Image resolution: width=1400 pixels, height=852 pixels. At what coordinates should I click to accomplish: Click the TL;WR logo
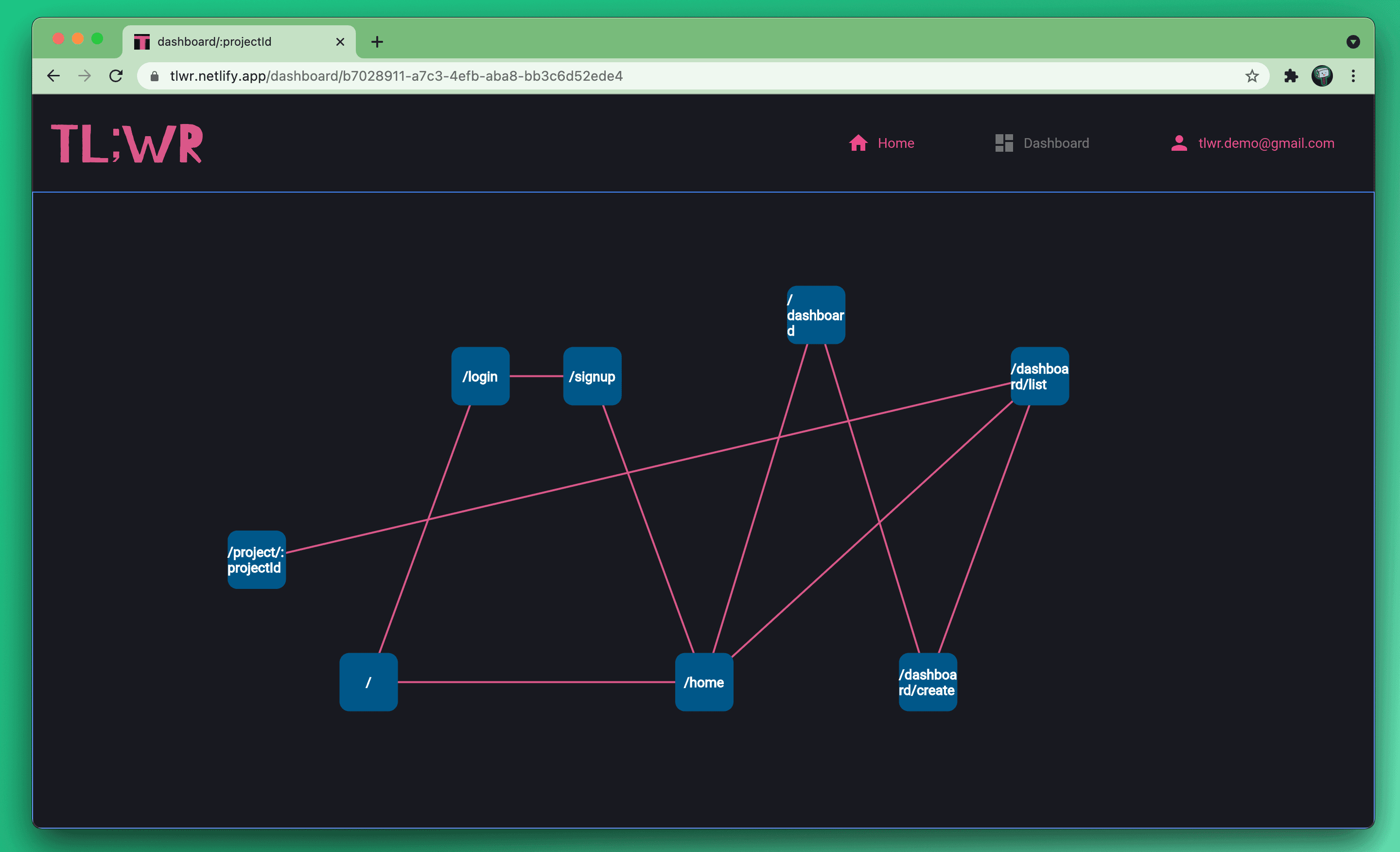tap(127, 144)
